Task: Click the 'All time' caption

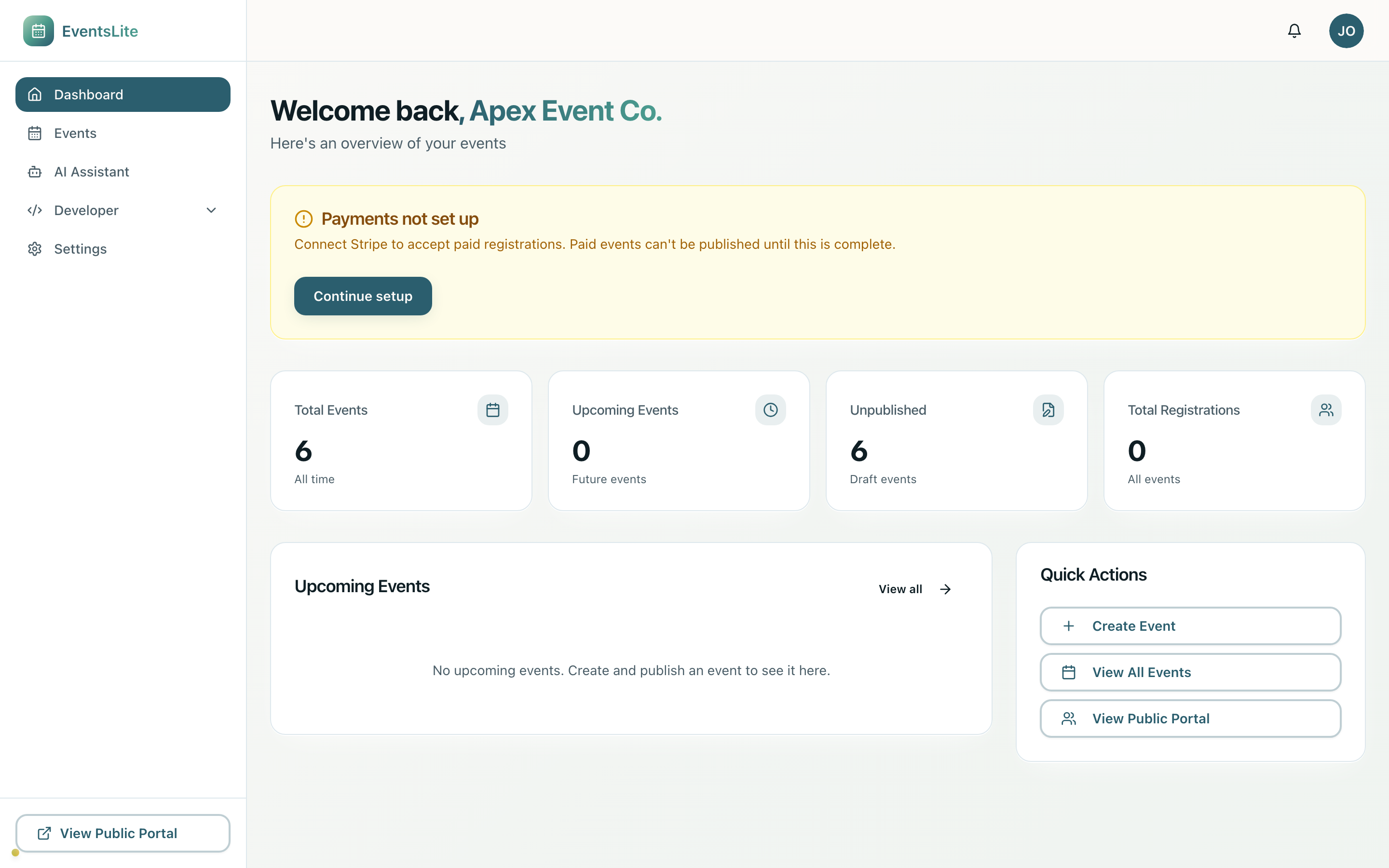Action: point(314,479)
